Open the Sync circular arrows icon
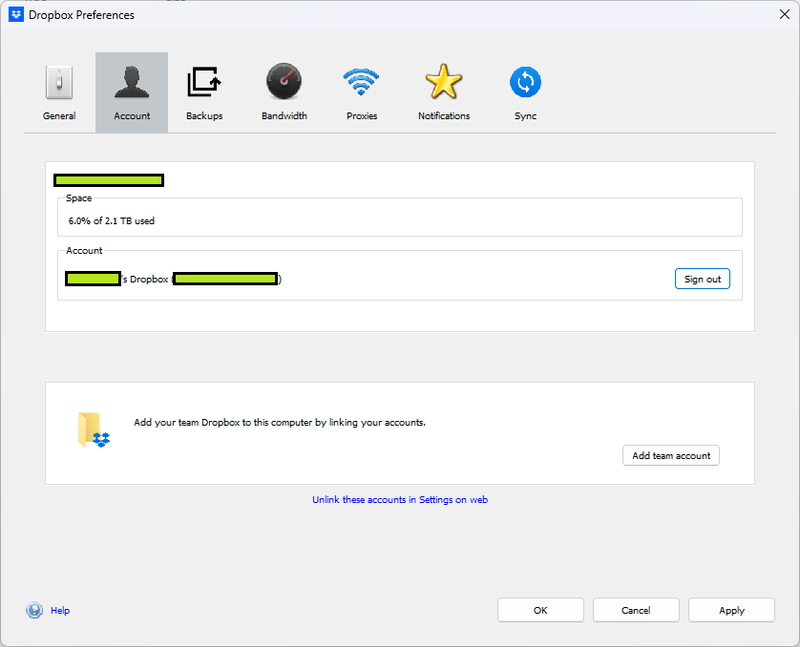Screen dimensions: 800x647 click(x=525, y=83)
